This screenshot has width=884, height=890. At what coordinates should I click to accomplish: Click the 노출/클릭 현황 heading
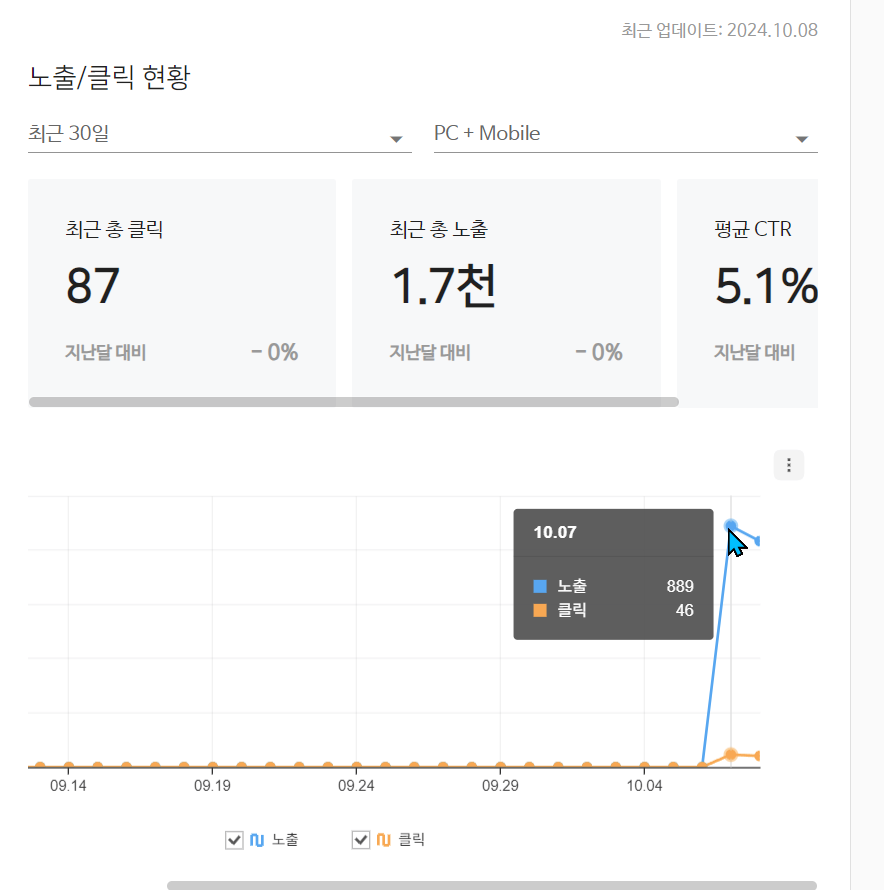pyautogui.click(x=109, y=77)
